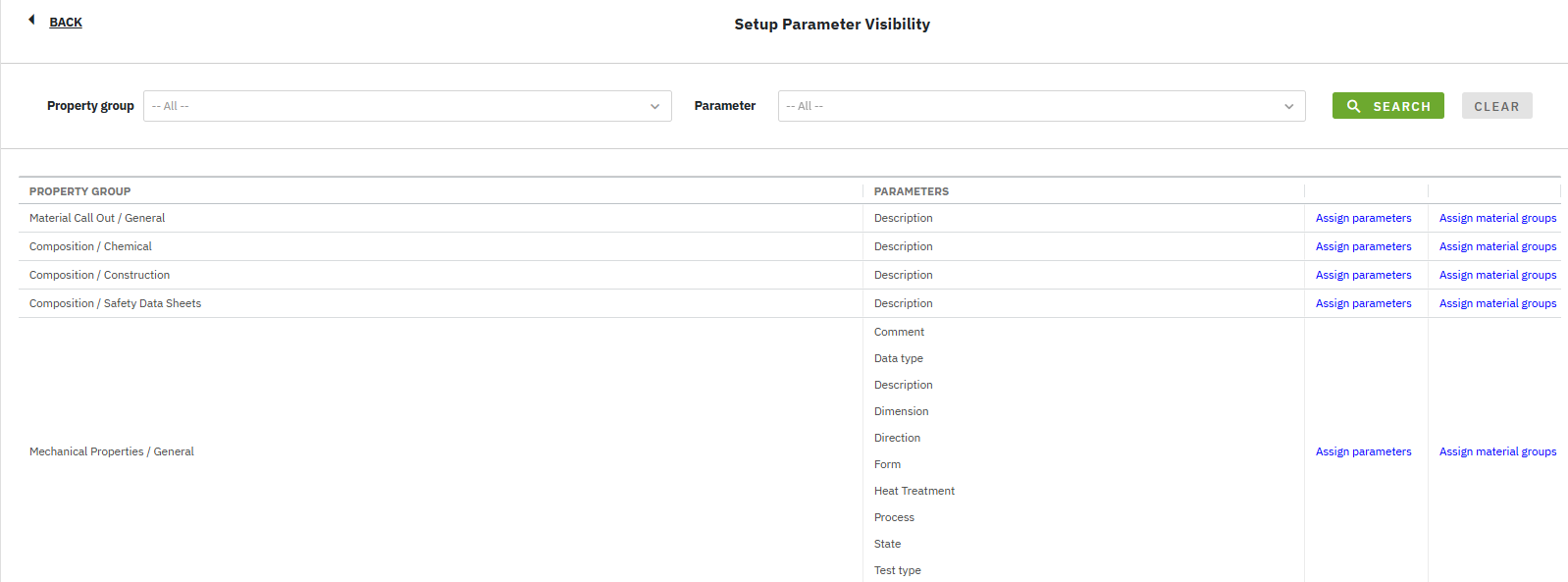Select the Mechanical Properties / General row

112,451
